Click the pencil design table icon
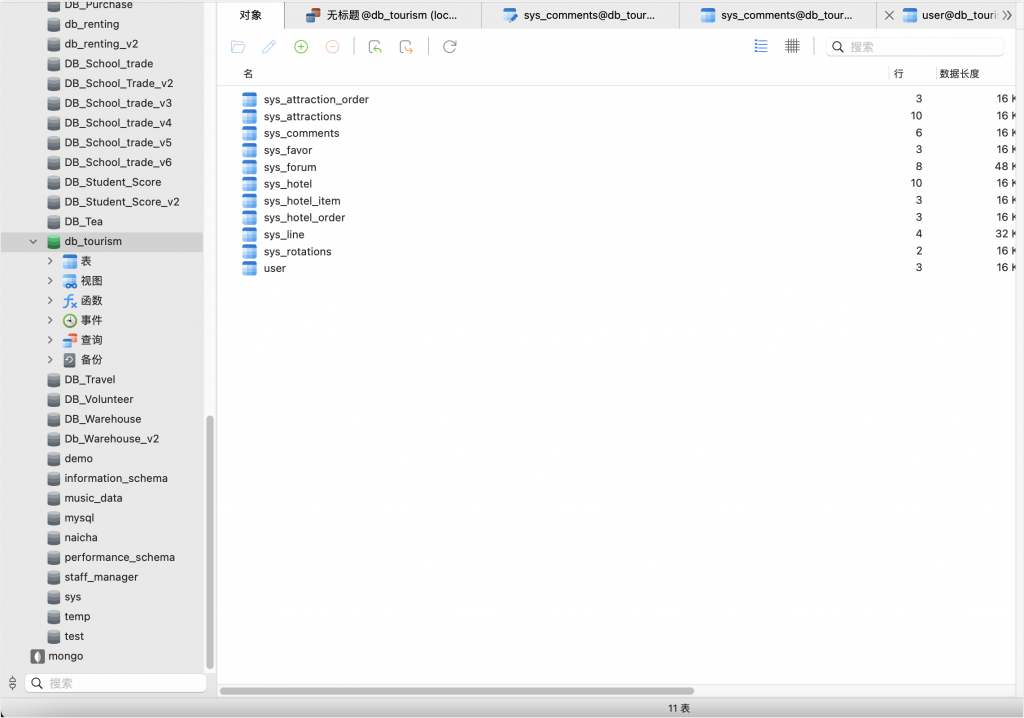This screenshot has width=1024, height=718. point(269,47)
